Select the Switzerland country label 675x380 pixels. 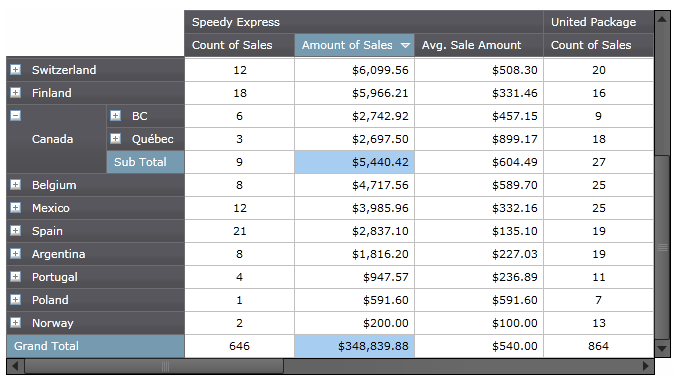(64, 70)
